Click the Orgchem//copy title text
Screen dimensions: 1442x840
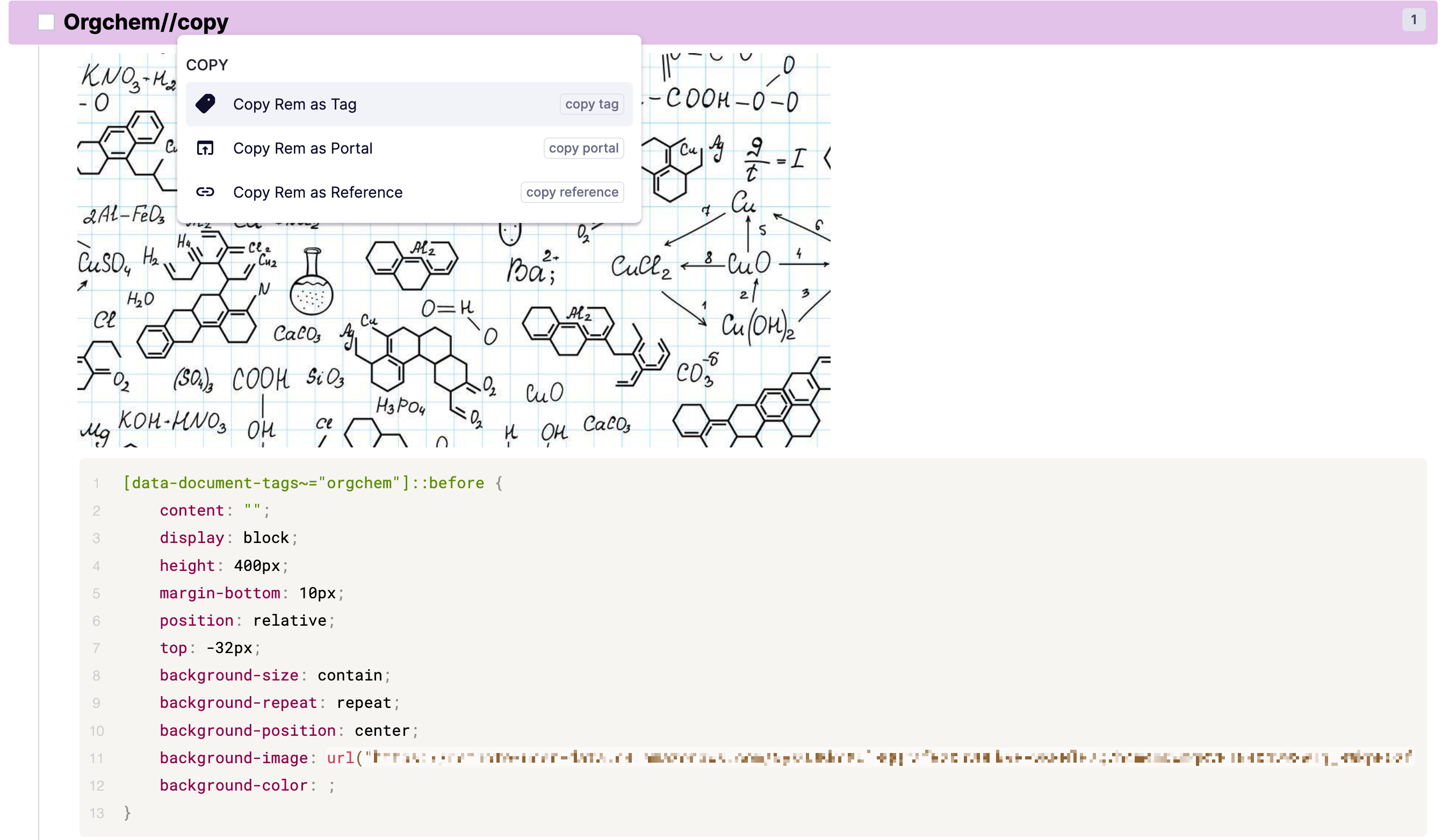pos(146,23)
